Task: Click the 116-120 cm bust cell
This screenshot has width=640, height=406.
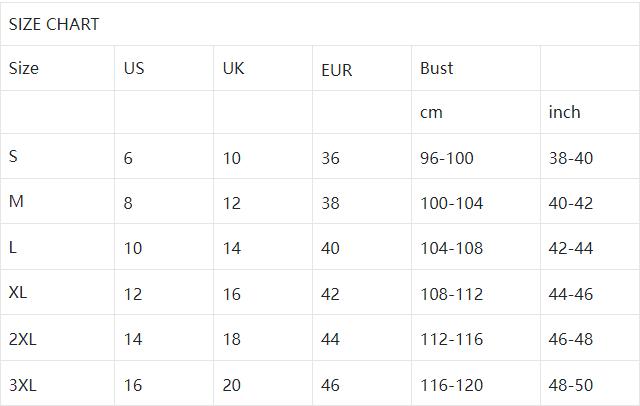Action: click(x=451, y=384)
